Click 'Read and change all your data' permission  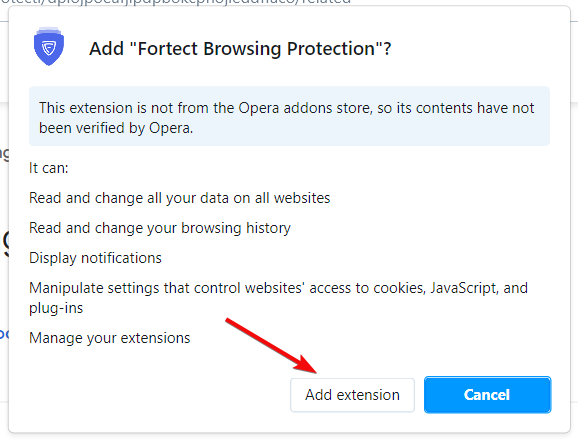pyautogui.click(x=180, y=198)
